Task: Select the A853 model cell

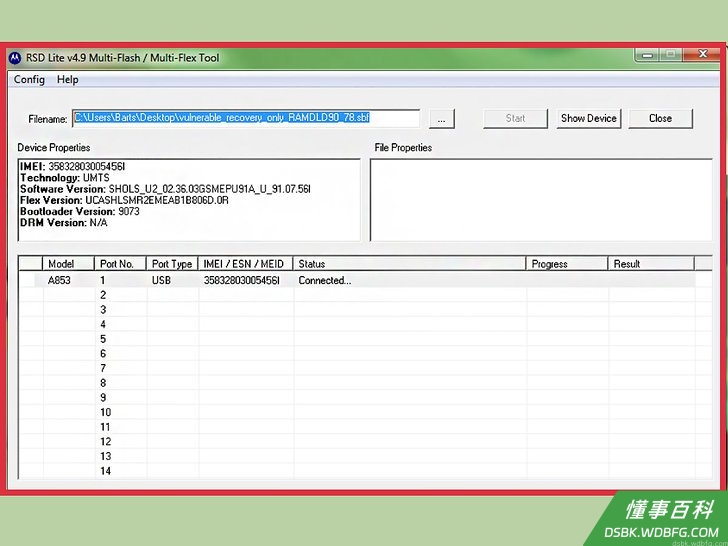Action: click(x=59, y=280)
